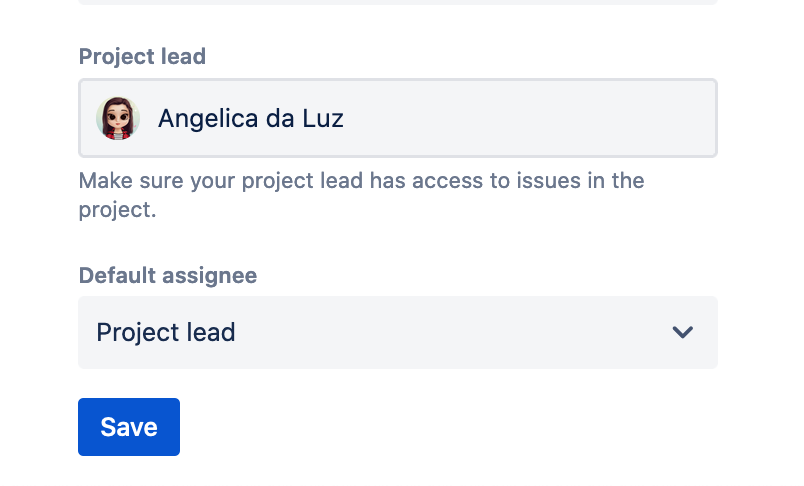The image size is (804, 486).
Task: Click left edge of Default assignee select
Action: click(x=86, y=332)
